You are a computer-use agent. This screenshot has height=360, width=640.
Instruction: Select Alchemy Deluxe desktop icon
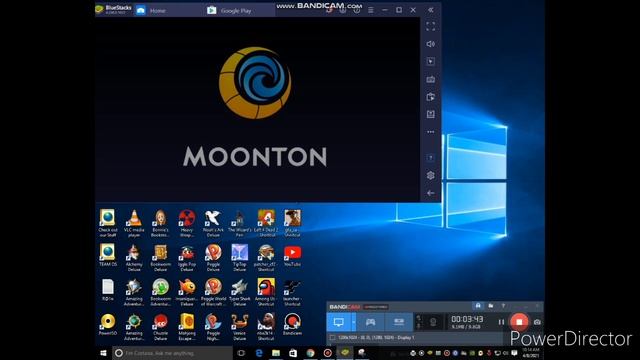pos(134,258)
